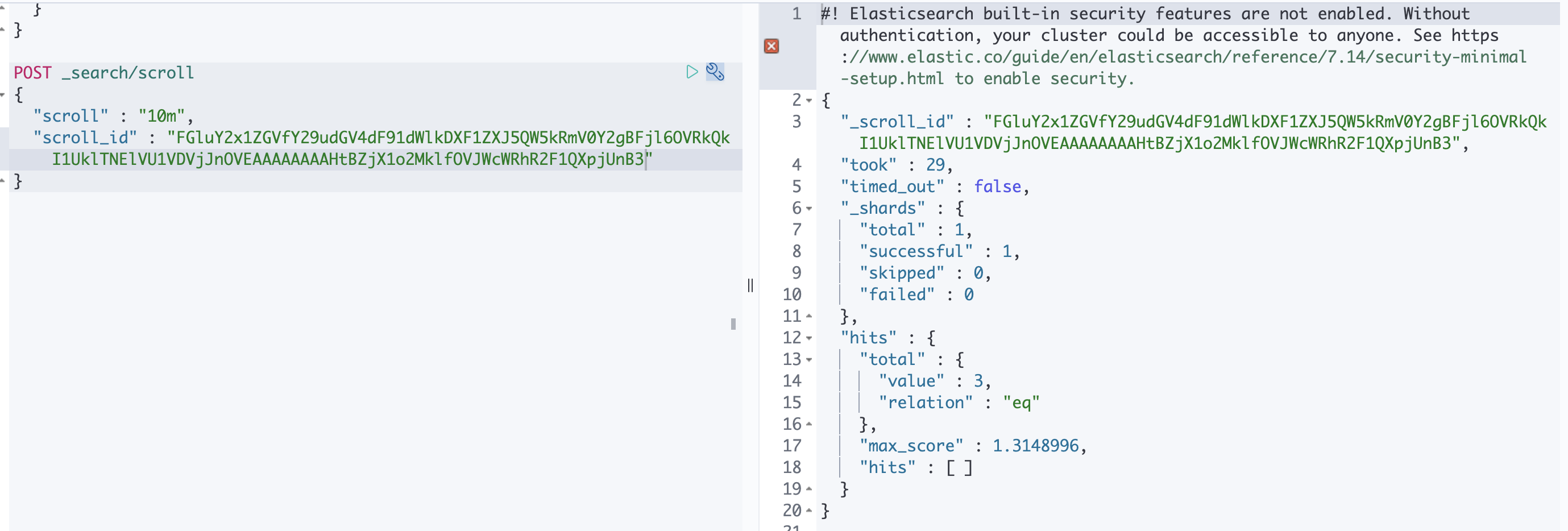The image size is (1568, 531).
Task: Click the "value" key with 3
Action: pos(911,381)
